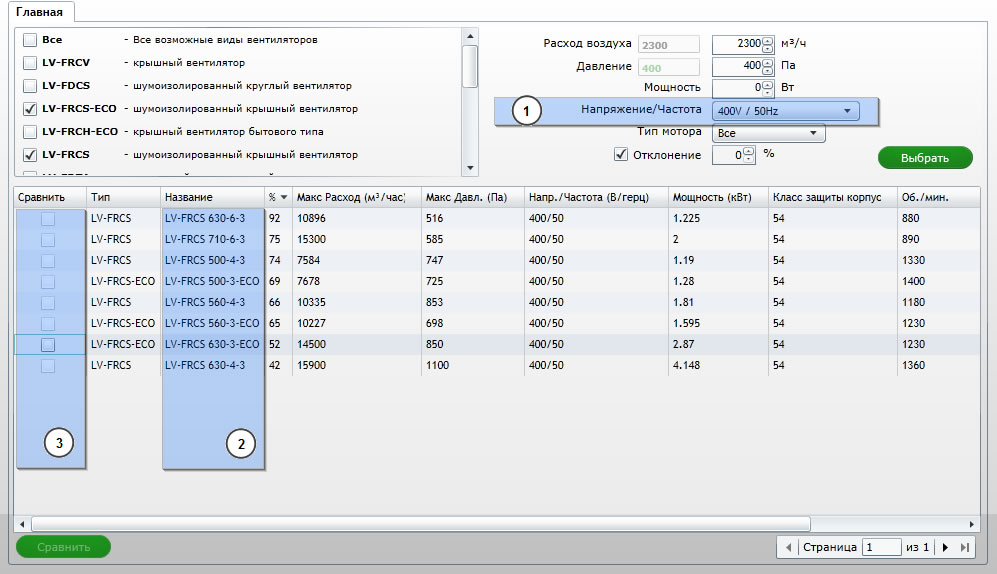
Task: Open the Напряжение/Частота dropdown
Action: coord(785,111)
